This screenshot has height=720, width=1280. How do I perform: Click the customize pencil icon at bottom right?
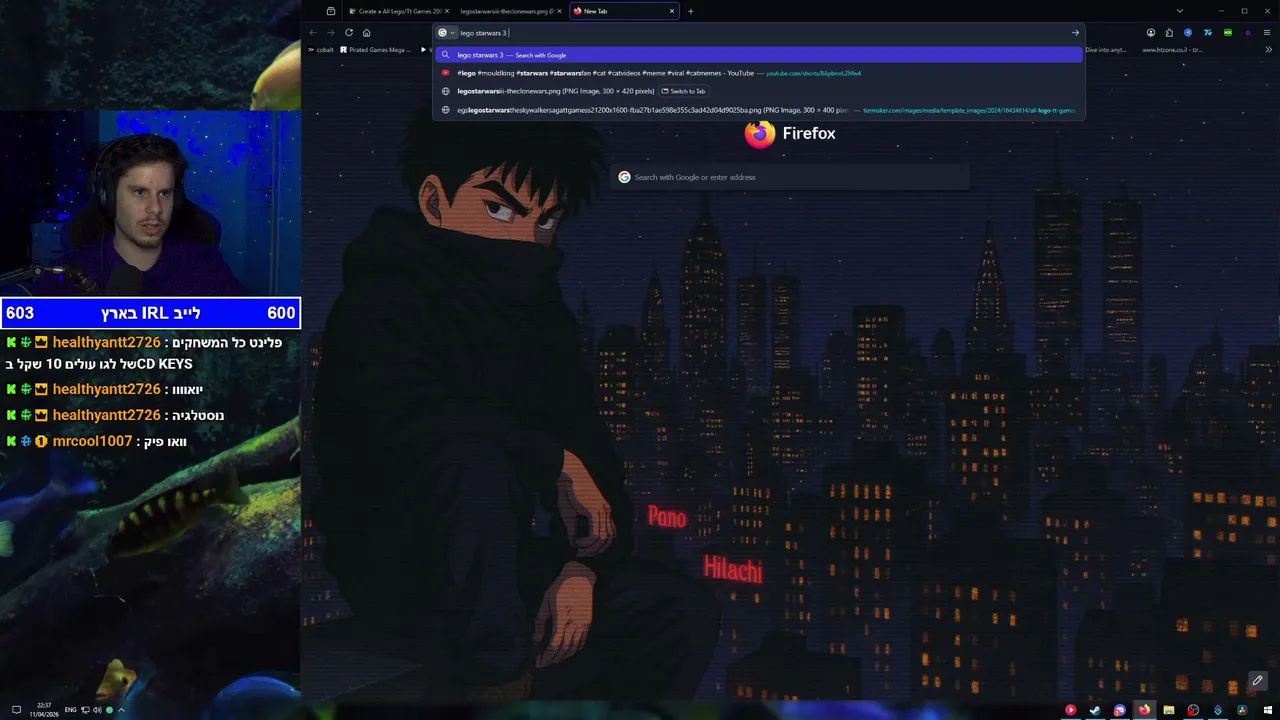click(1258, 681)
